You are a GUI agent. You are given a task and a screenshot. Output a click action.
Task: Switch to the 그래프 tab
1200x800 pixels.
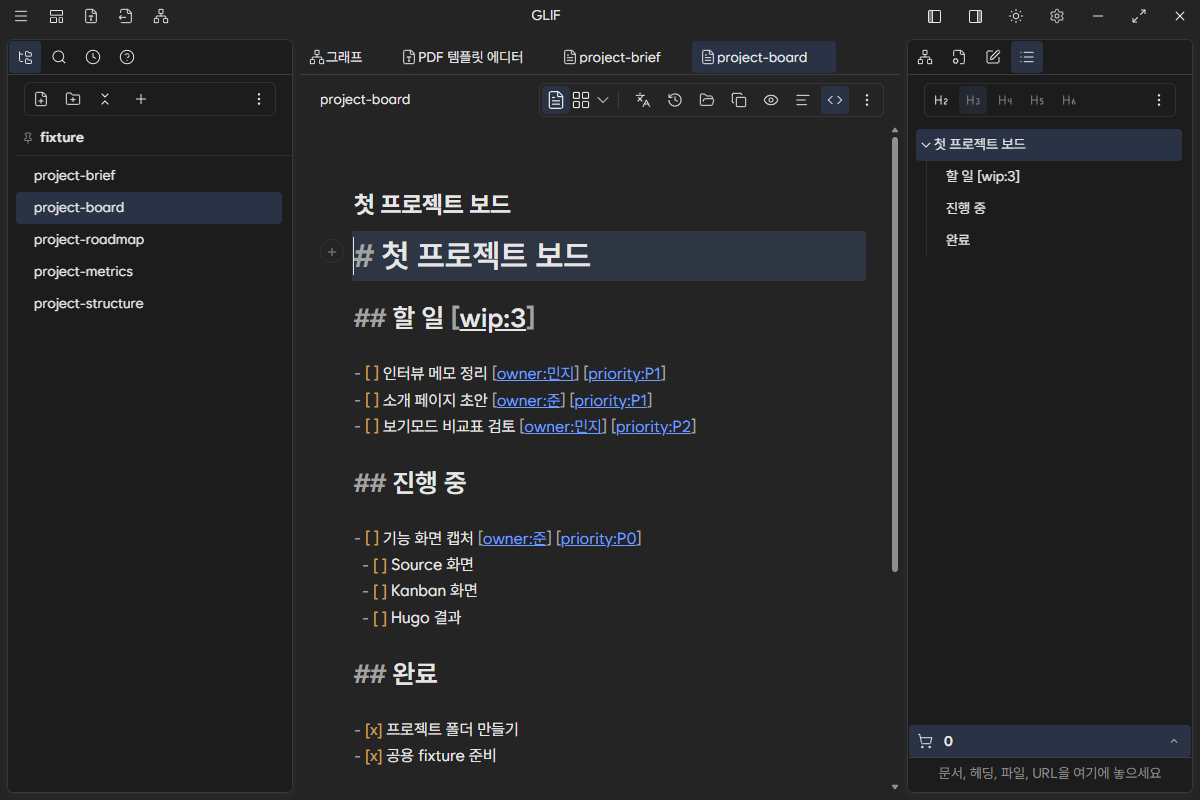click(x=336, y=57)
